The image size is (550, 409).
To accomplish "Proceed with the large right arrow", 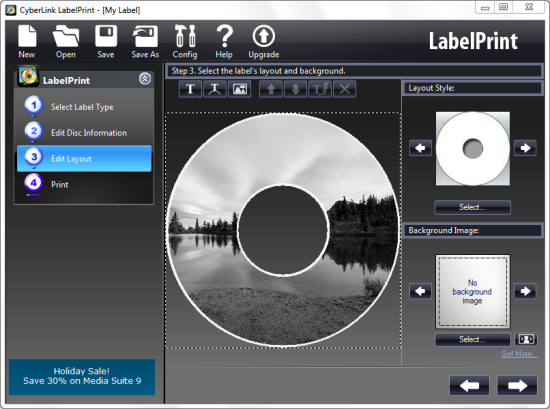I will pyautogui.click(x=517, y=385).
